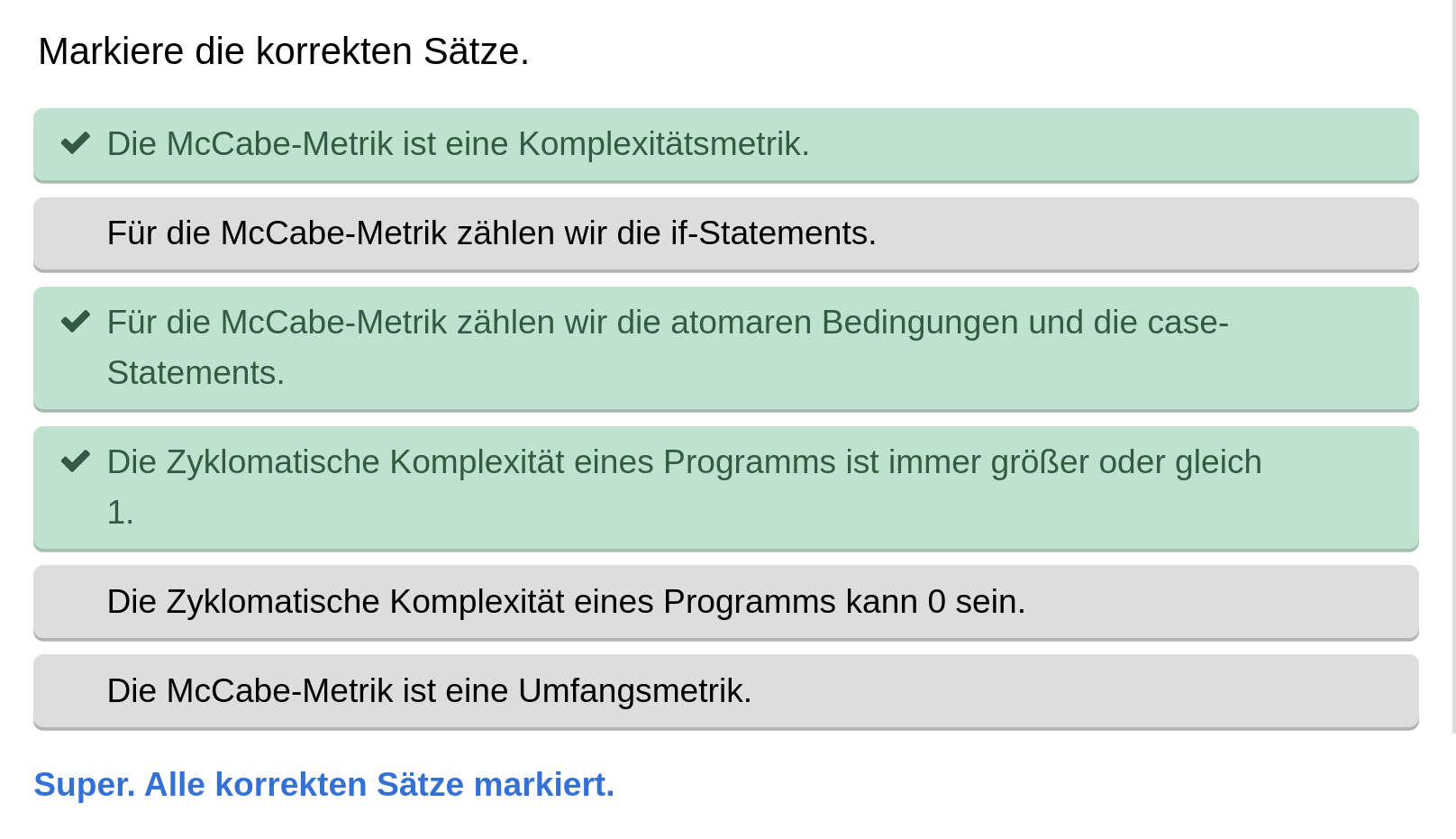
Task: Click the checkmark on 'Zyklomatische Komplexität' answer
Action: point(76,461)
